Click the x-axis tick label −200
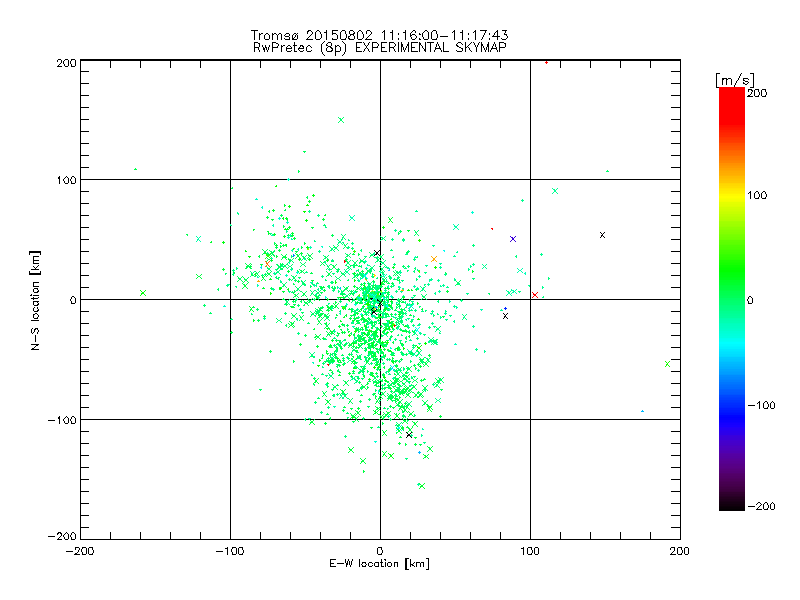The width and height of the screenshot is (800, 600). pos(80,551)
